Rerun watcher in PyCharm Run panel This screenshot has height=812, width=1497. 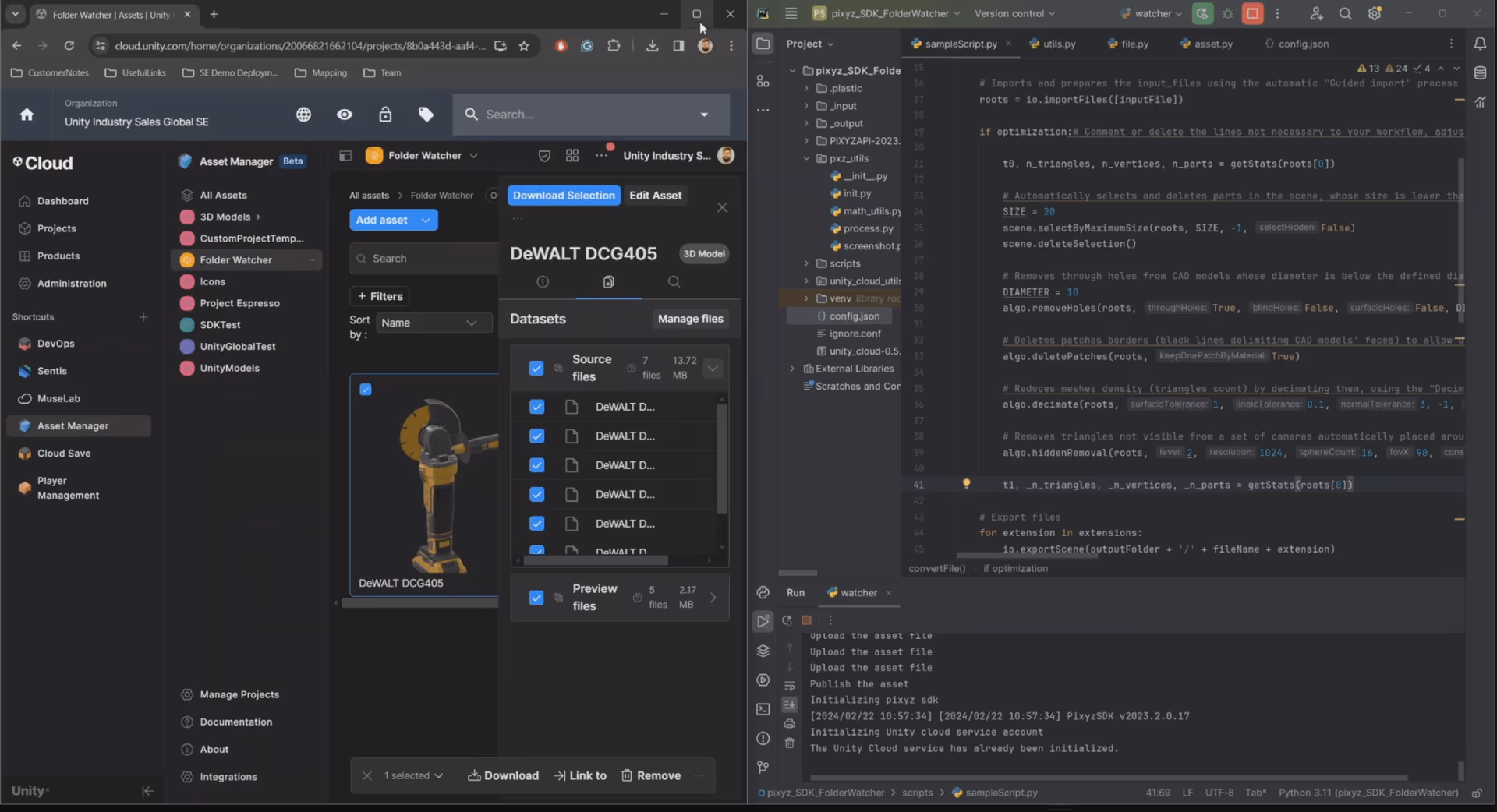787,620
